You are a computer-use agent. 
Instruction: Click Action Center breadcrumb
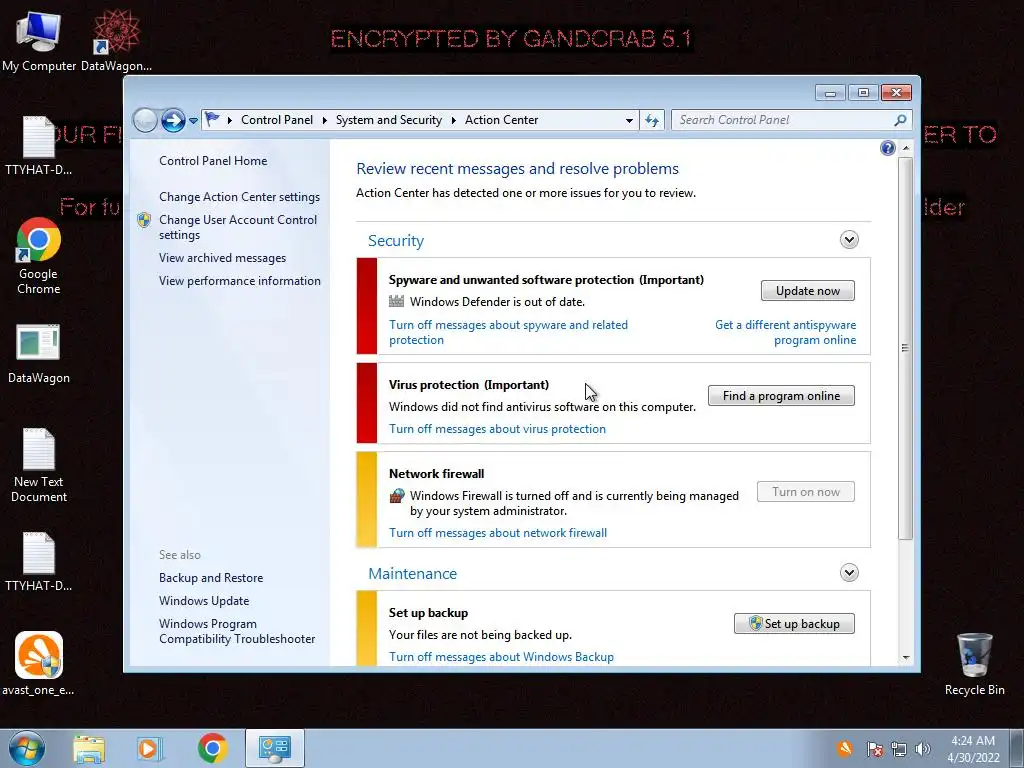tap(502, 120)
